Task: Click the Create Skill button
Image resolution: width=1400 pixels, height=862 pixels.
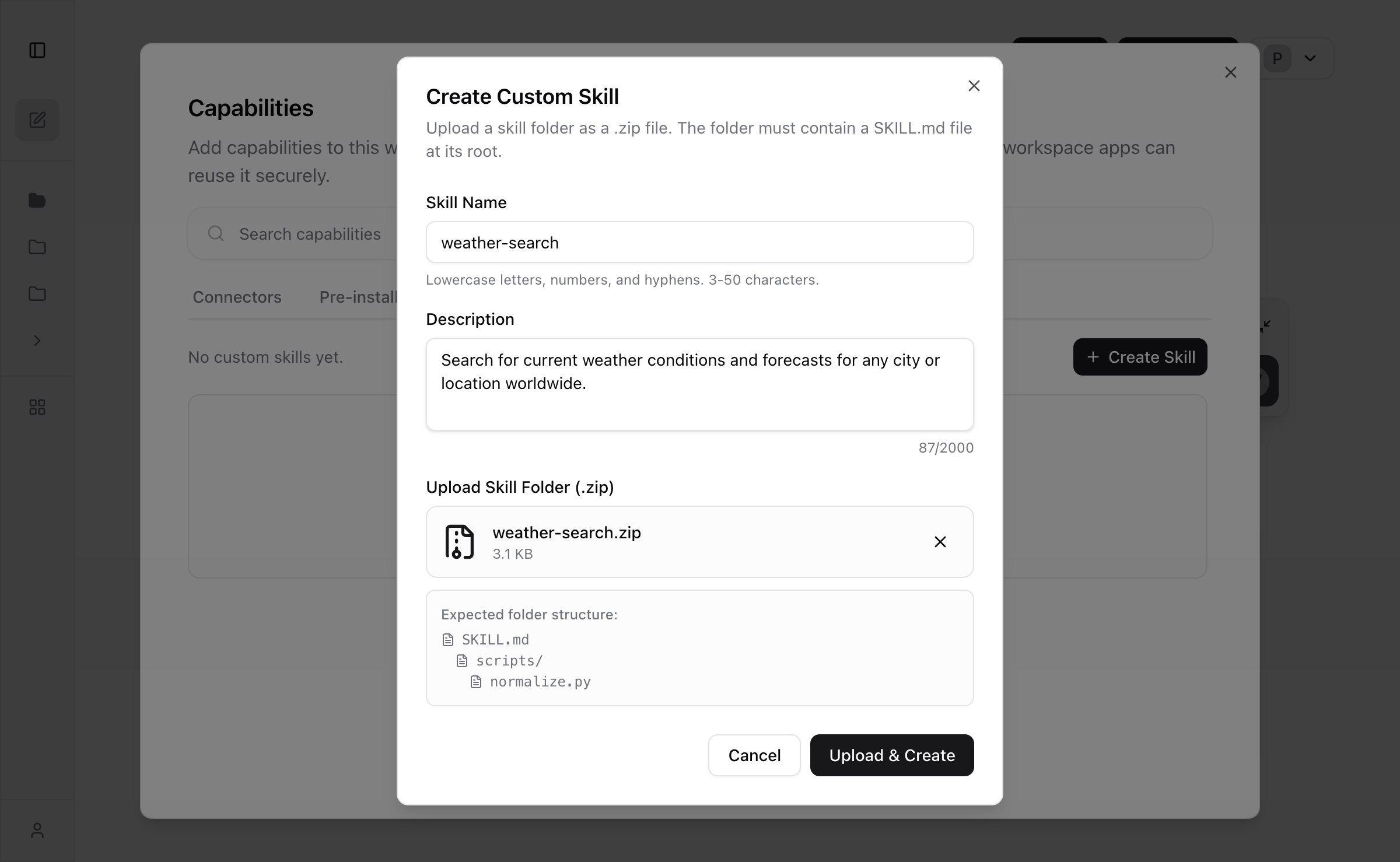Action: pos(1140,356)
